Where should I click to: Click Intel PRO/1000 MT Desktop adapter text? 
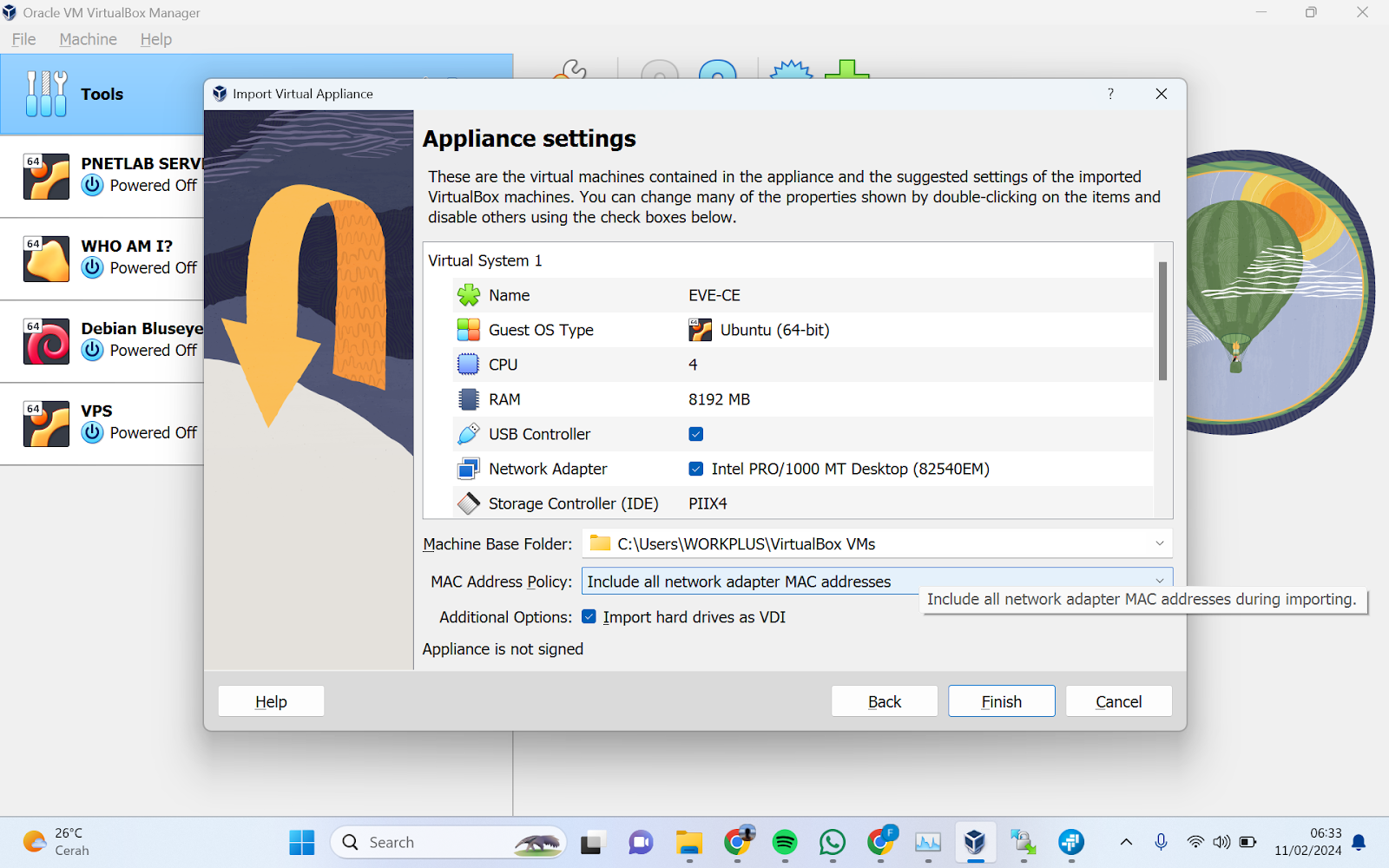coord(851,469)
